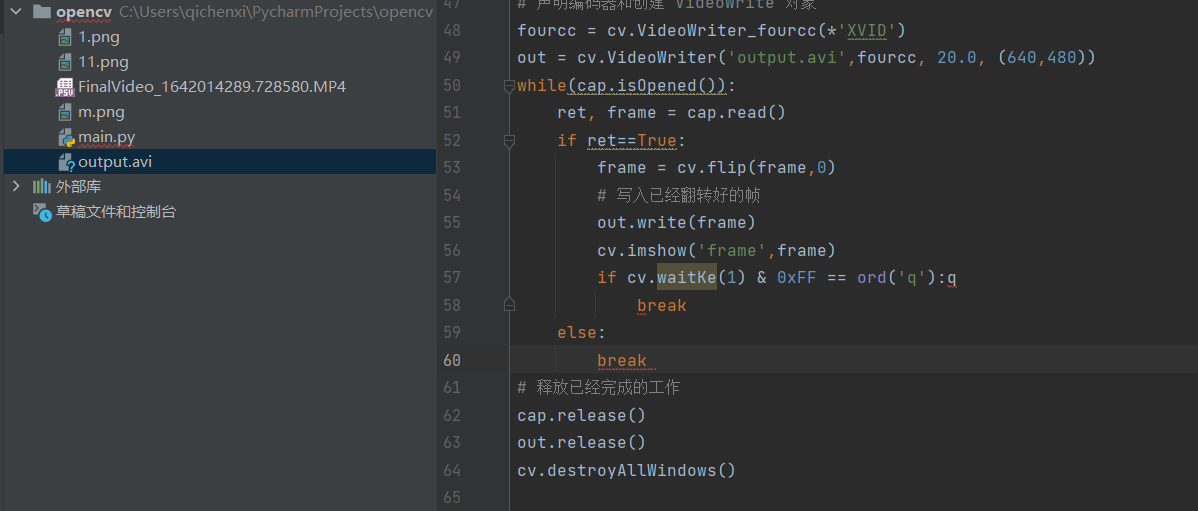Select 草稿文件和控制台 tree entry
1198x511 pixels.
(115, 212)
